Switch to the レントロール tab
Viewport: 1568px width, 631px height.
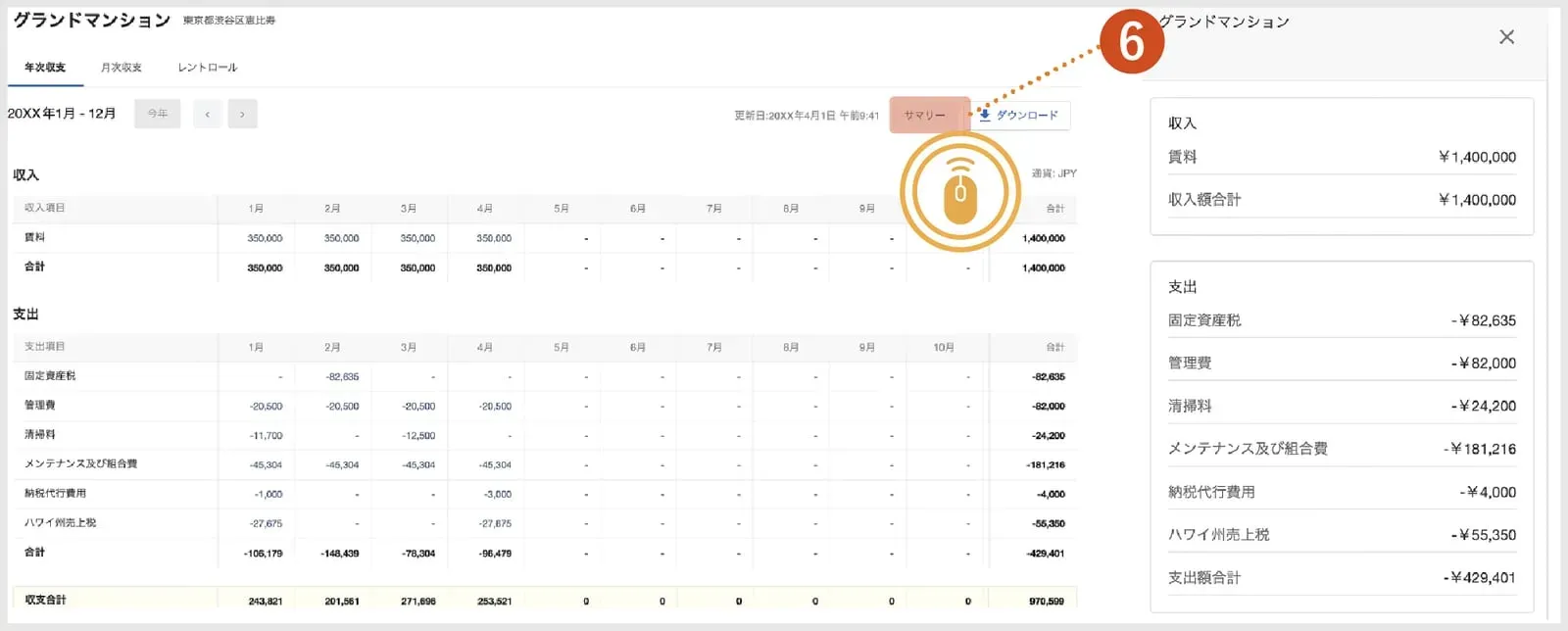point(207,68)
